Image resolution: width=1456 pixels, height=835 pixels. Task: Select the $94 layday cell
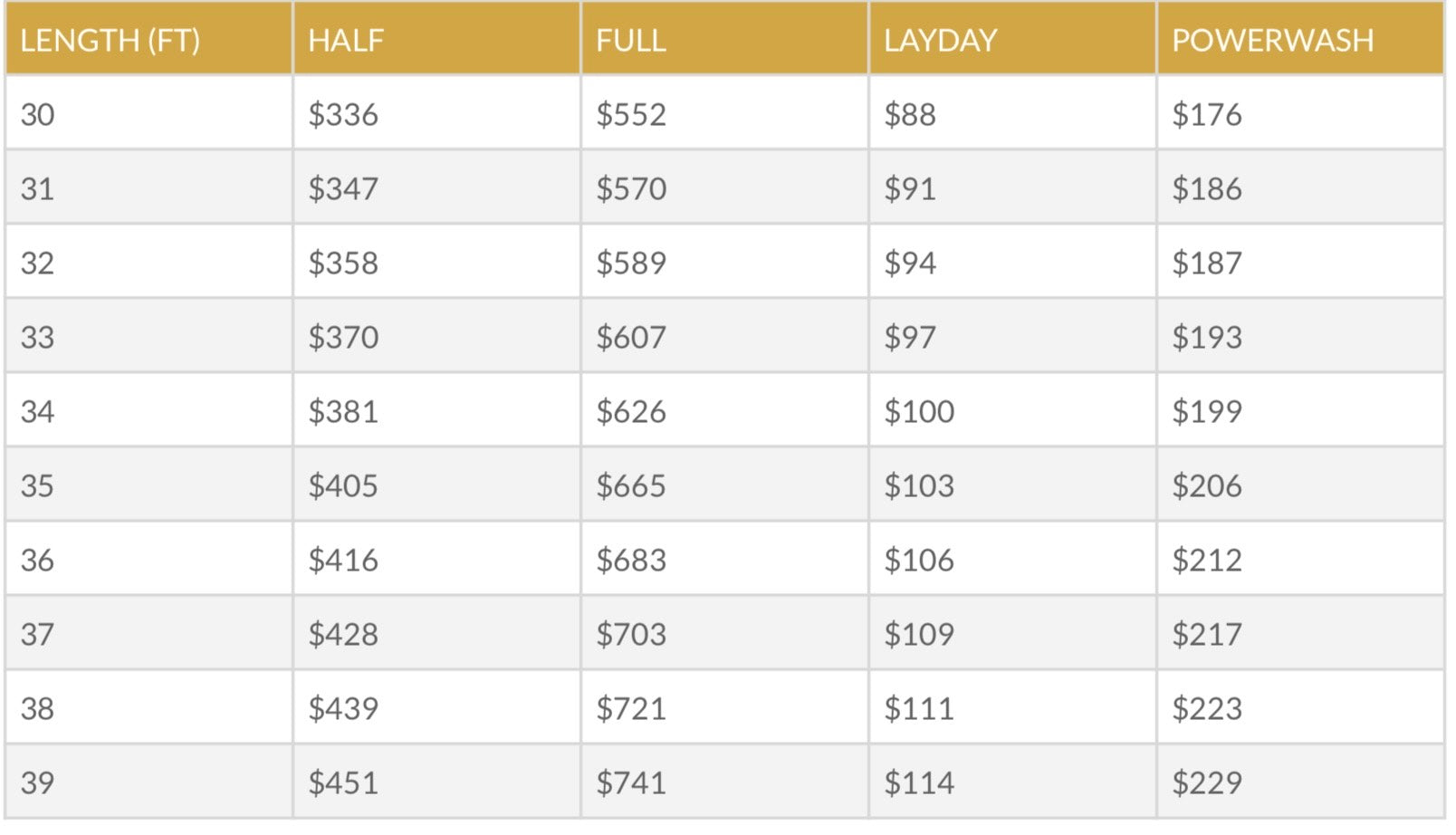point(910,264)
